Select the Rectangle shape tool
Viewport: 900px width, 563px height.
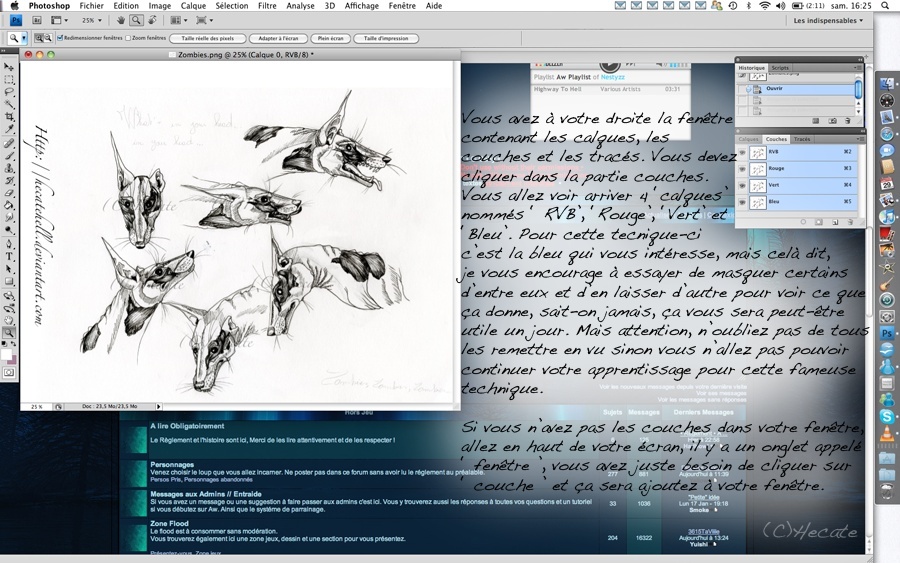coord(9,282)
